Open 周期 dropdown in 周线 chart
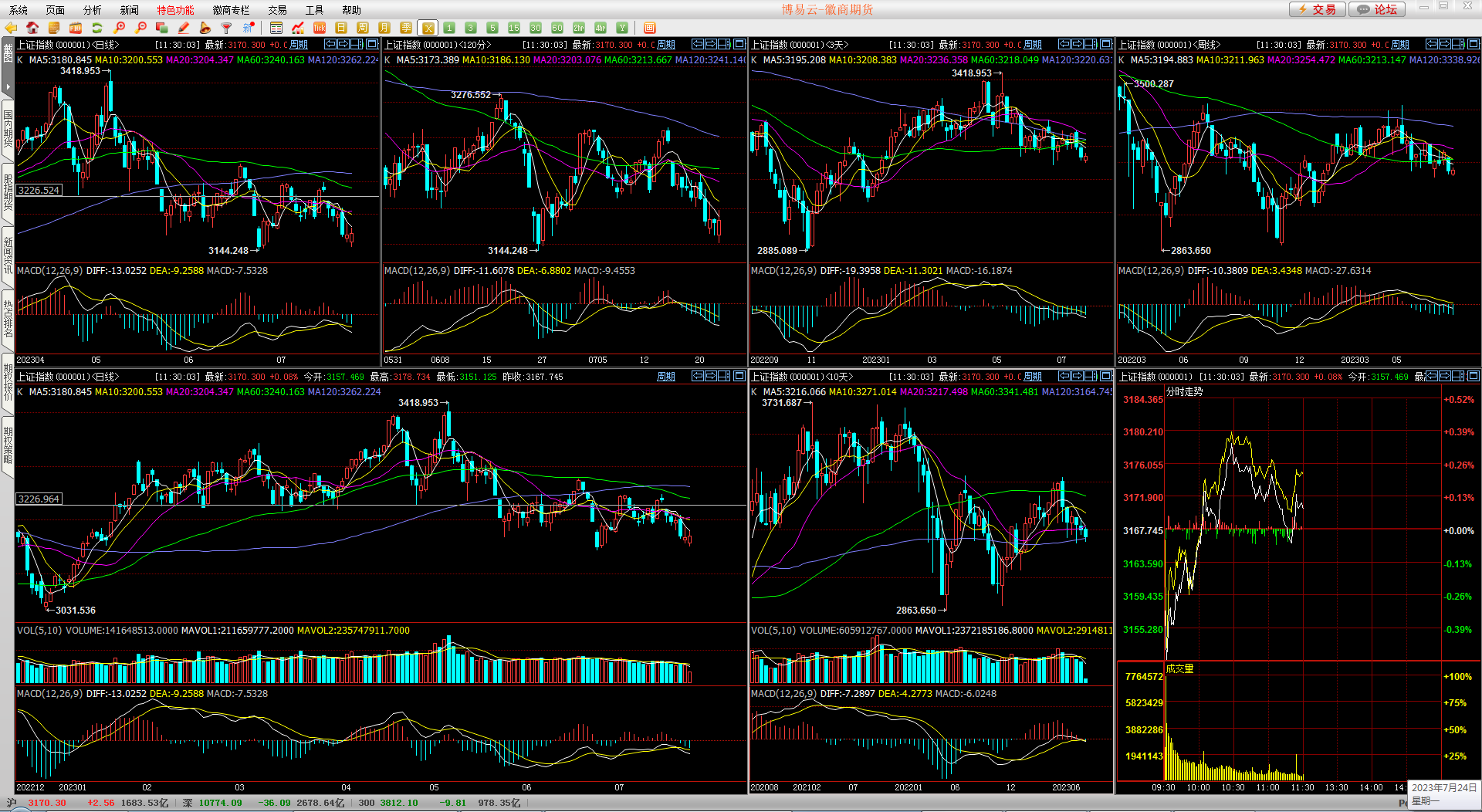1482x812 pixels. click(1400, 45)
